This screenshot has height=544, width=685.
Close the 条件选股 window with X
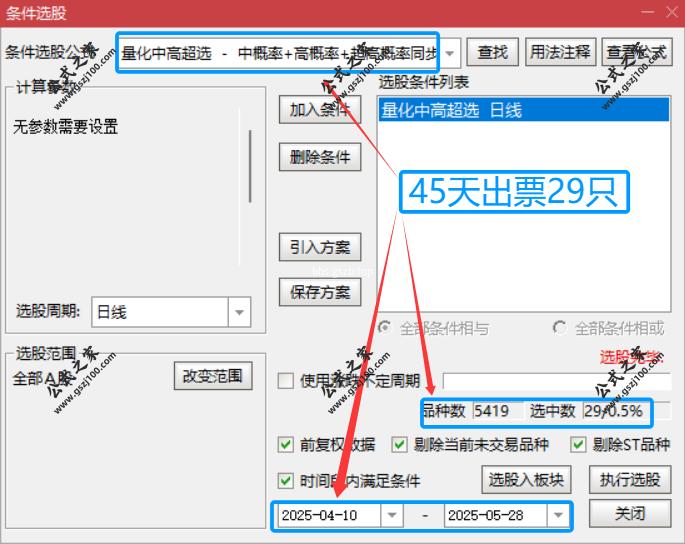[x=672, y=12]
